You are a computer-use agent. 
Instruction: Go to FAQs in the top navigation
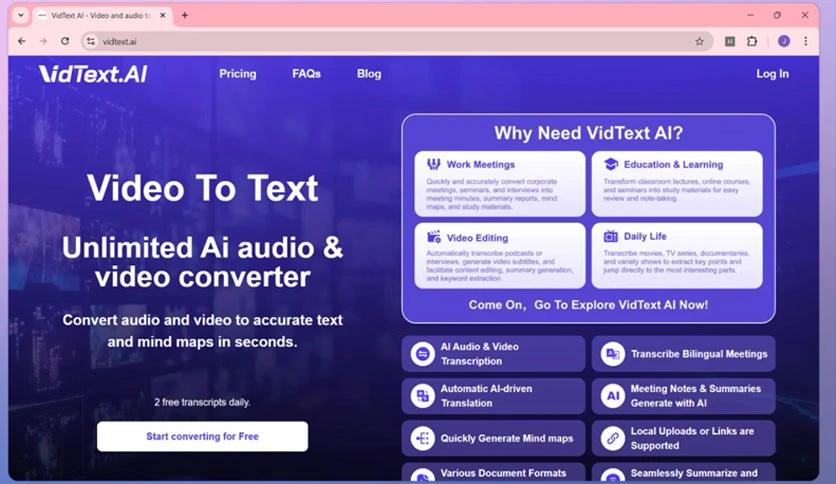306,74
